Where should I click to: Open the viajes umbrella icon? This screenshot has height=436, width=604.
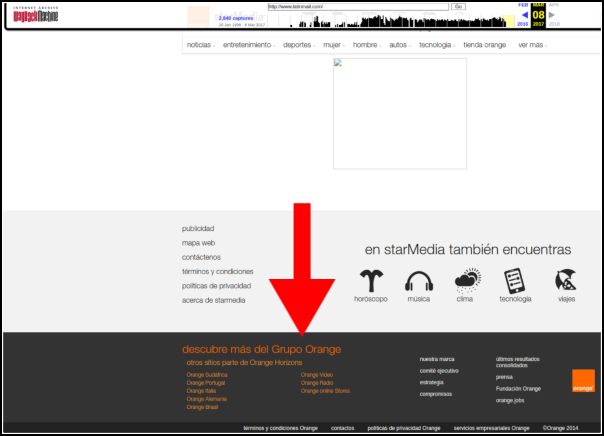pyautogui.click(x=565, y=280)
